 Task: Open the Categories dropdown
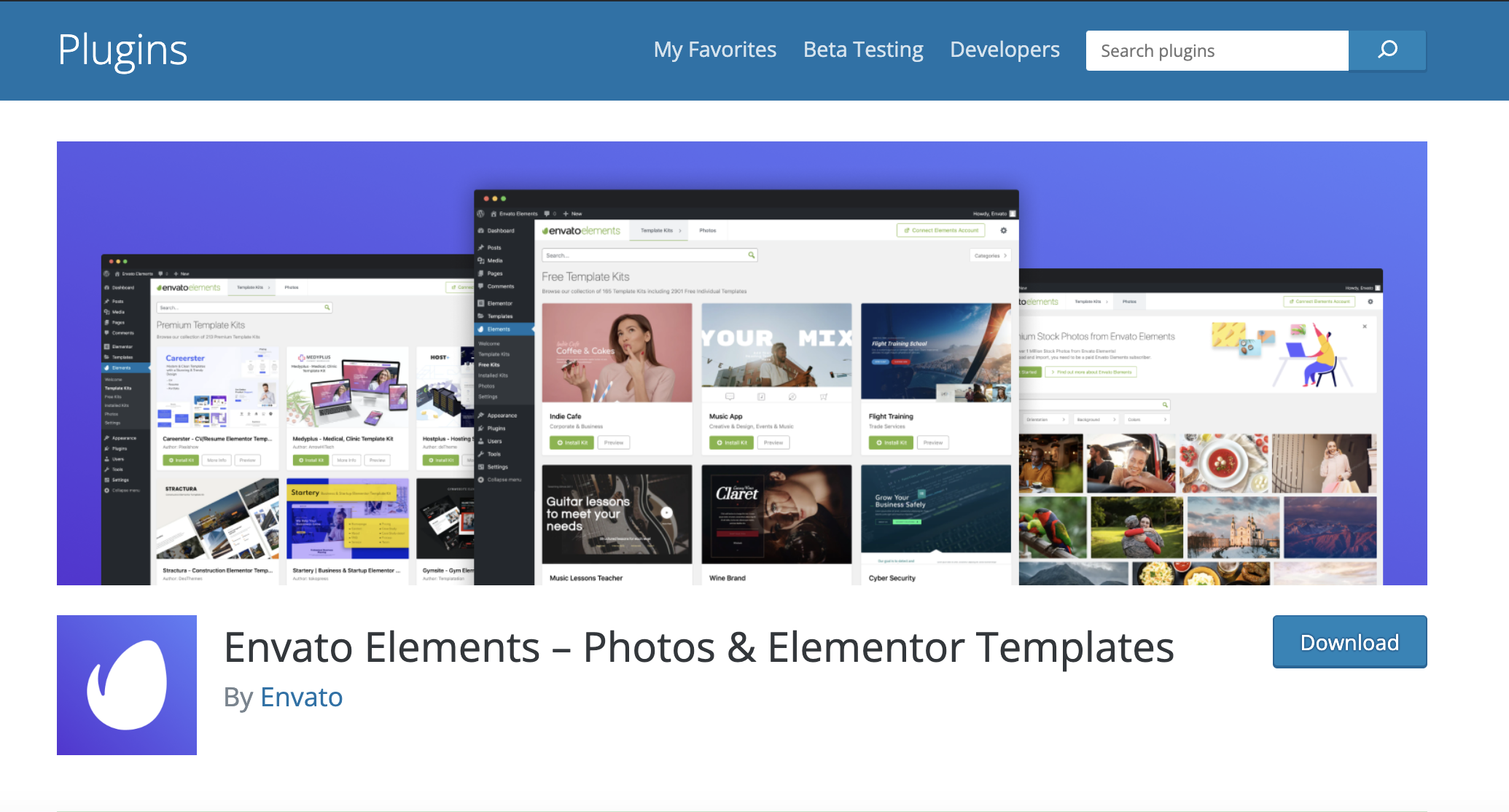[x=990, y=256]
